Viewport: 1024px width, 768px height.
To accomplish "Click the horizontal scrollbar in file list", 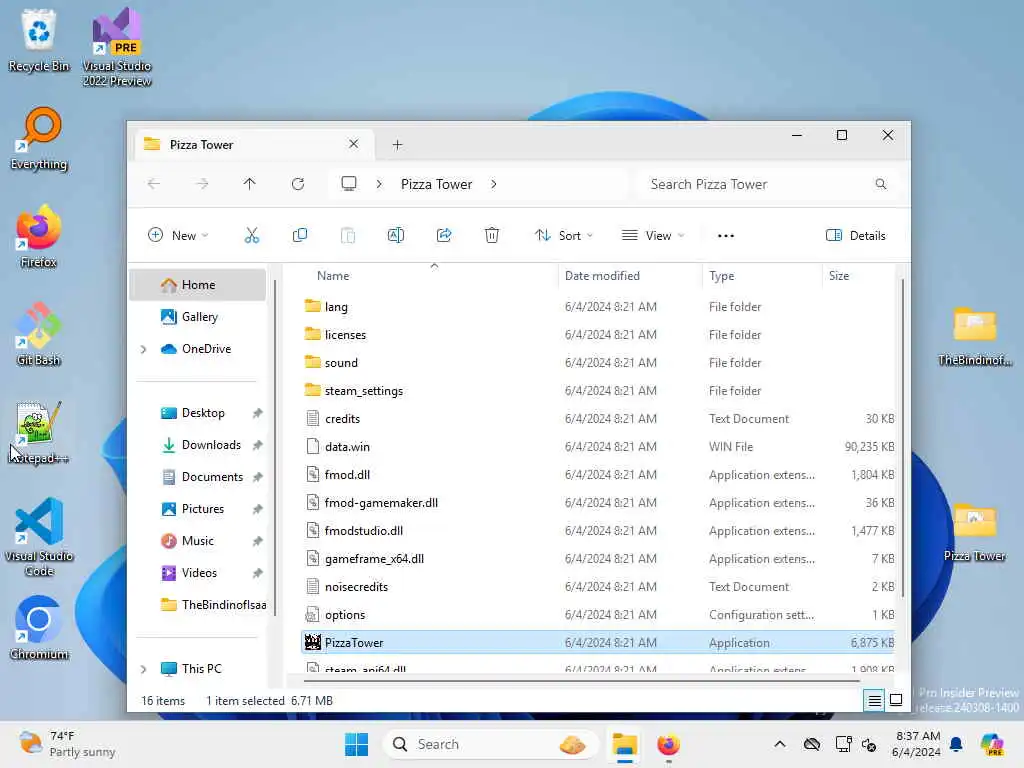I will coord(583,681).
